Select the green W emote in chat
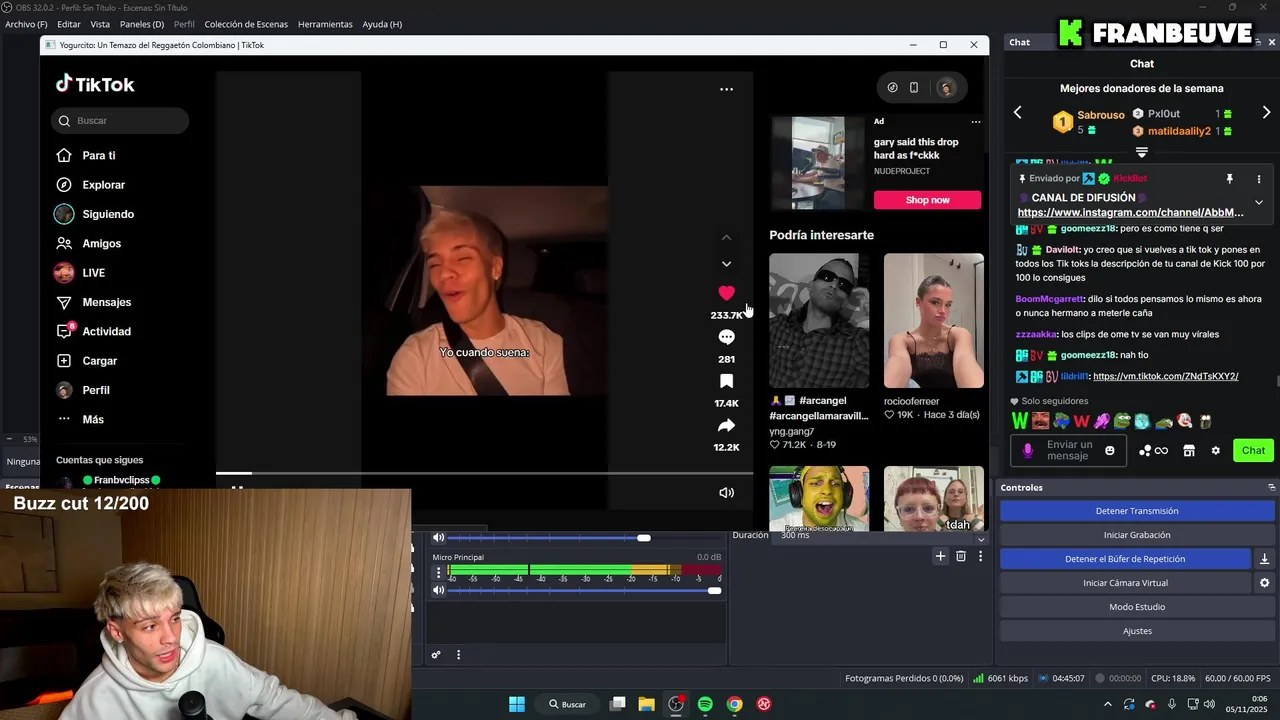Screen dimensions: 1280x720 tap(1019, 421)
